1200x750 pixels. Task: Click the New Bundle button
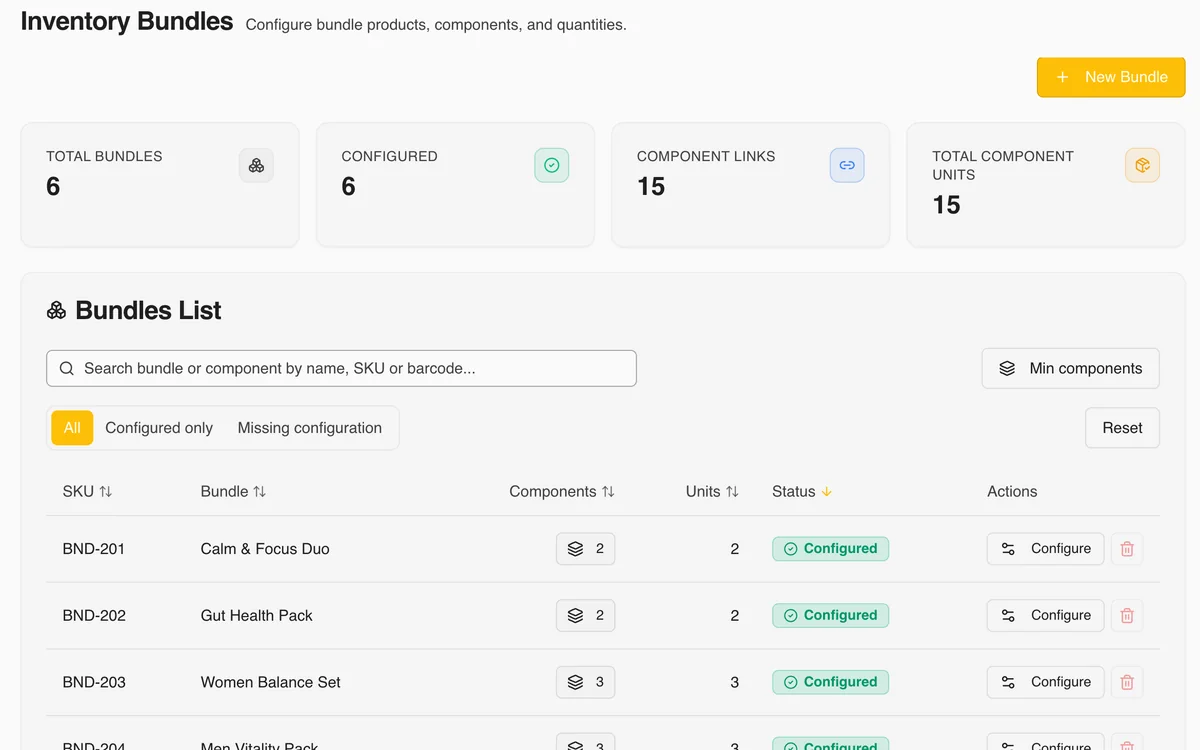(x=1111, y=77)
